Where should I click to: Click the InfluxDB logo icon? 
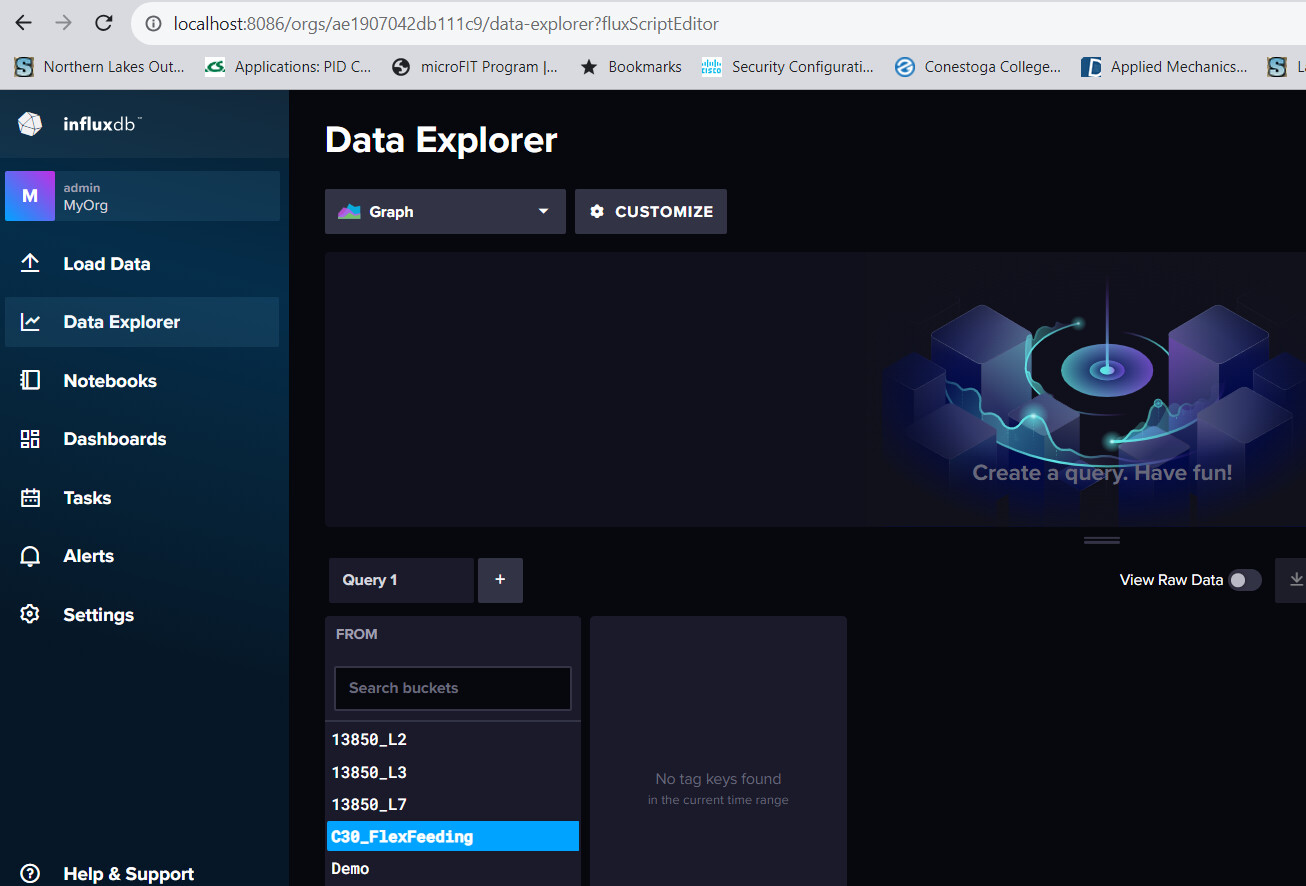pos(31,124)
